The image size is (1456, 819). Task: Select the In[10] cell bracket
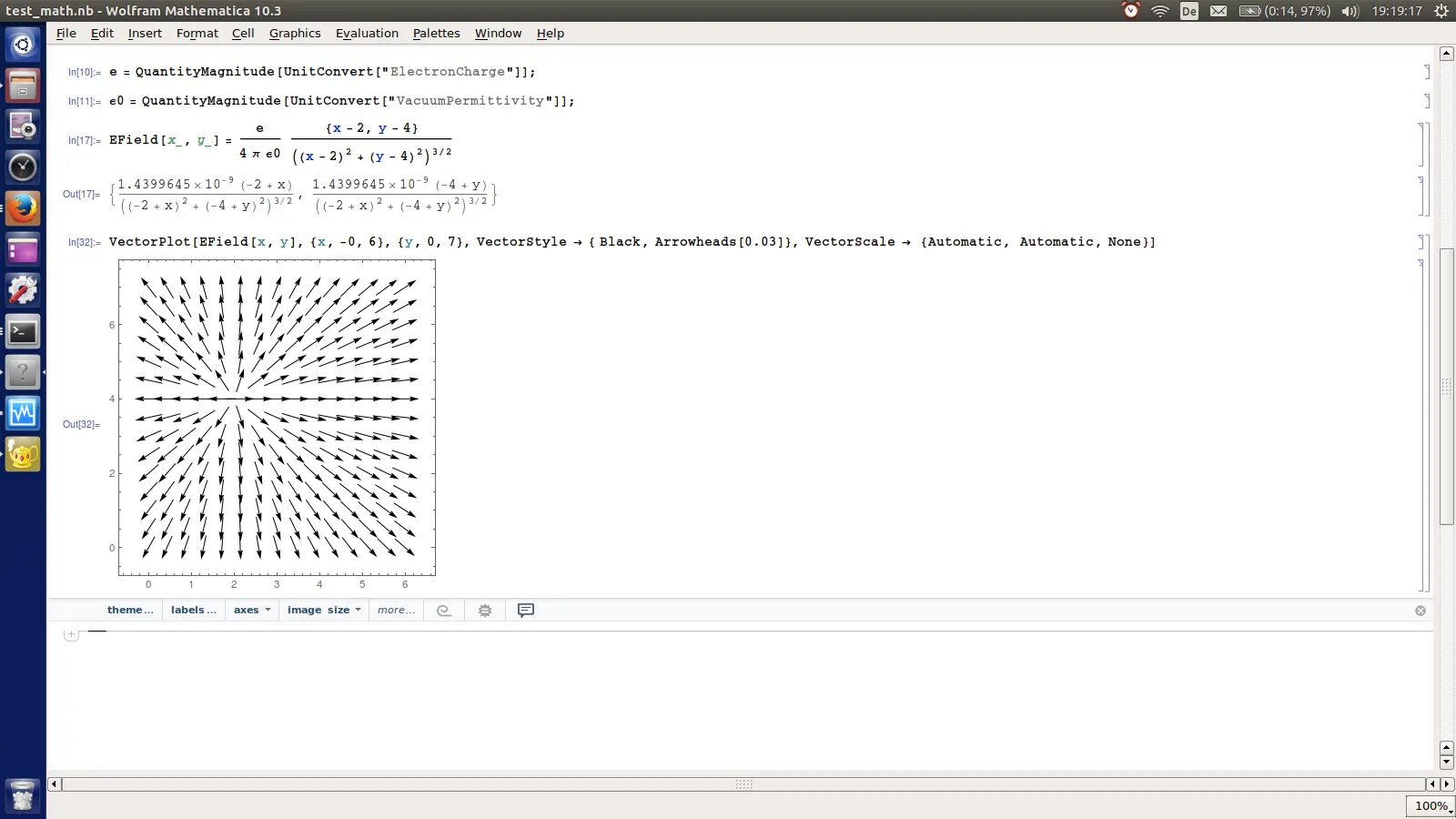1427,72
